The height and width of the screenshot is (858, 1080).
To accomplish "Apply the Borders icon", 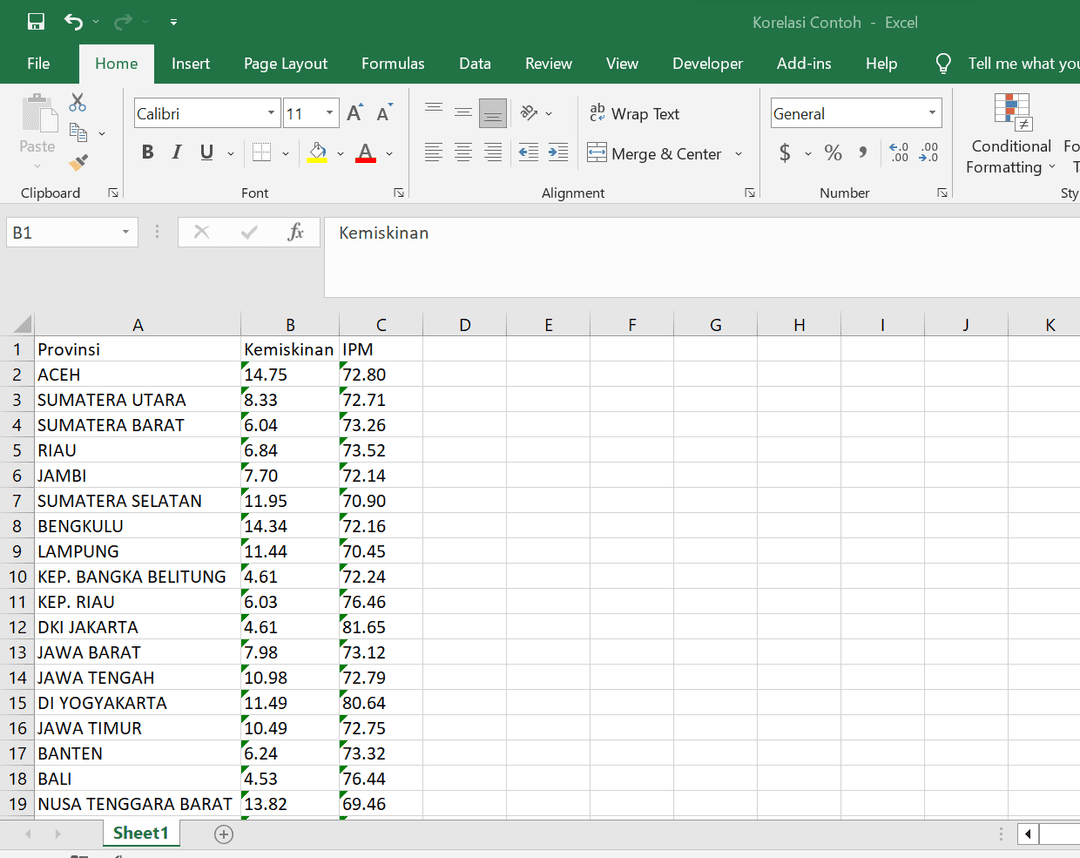I will (x=262, y=152).
